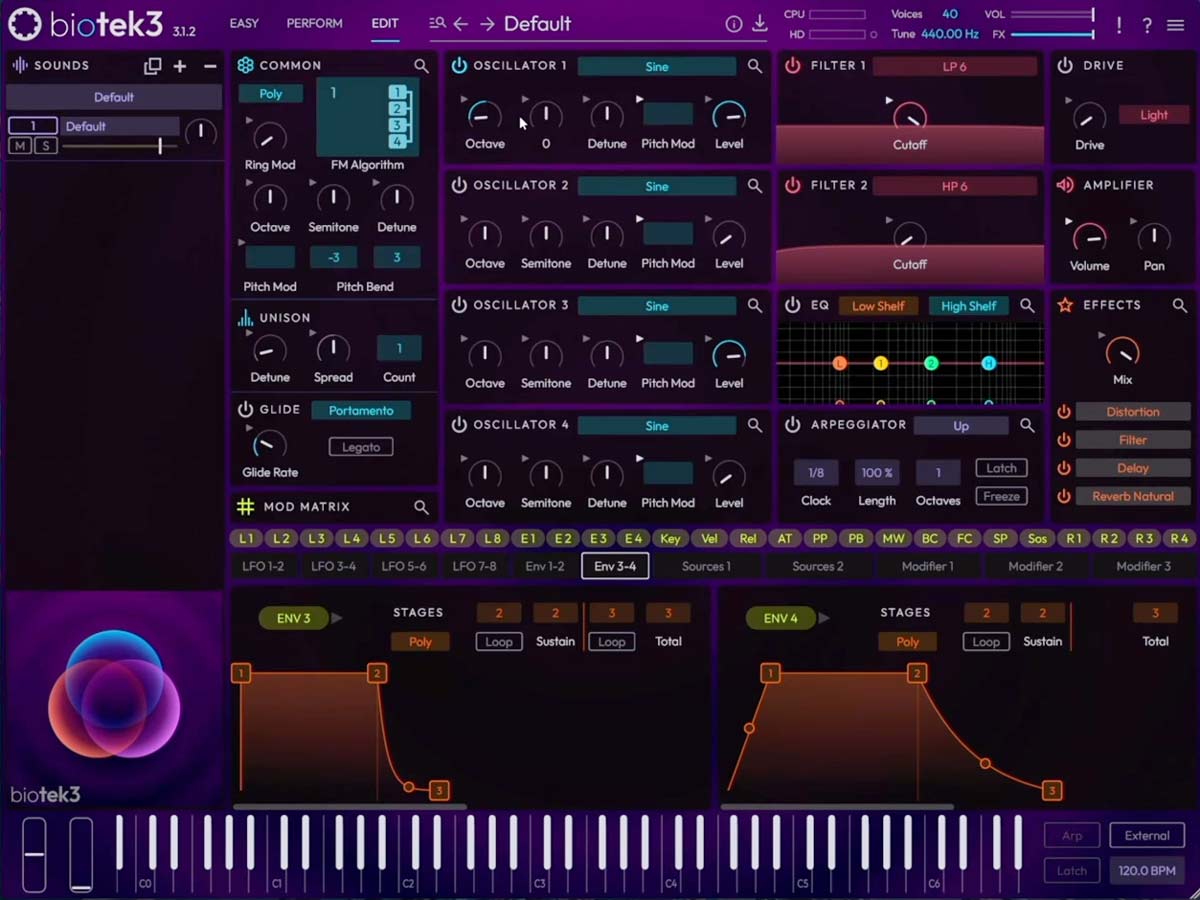Open Oscillator 3 magnifier icon
Image resolution: width=1200 pixels, height=900 pixels.
click(755, 306)
